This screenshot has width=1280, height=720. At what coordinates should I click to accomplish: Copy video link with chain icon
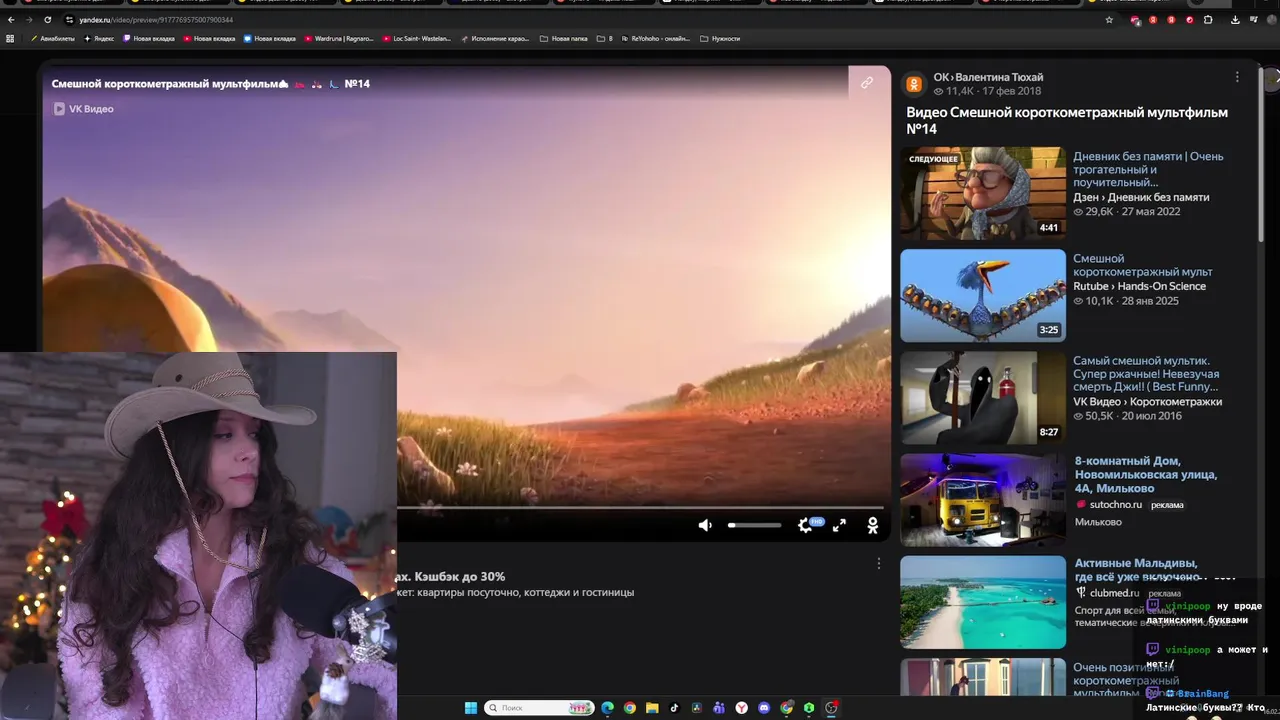[867, 83]
